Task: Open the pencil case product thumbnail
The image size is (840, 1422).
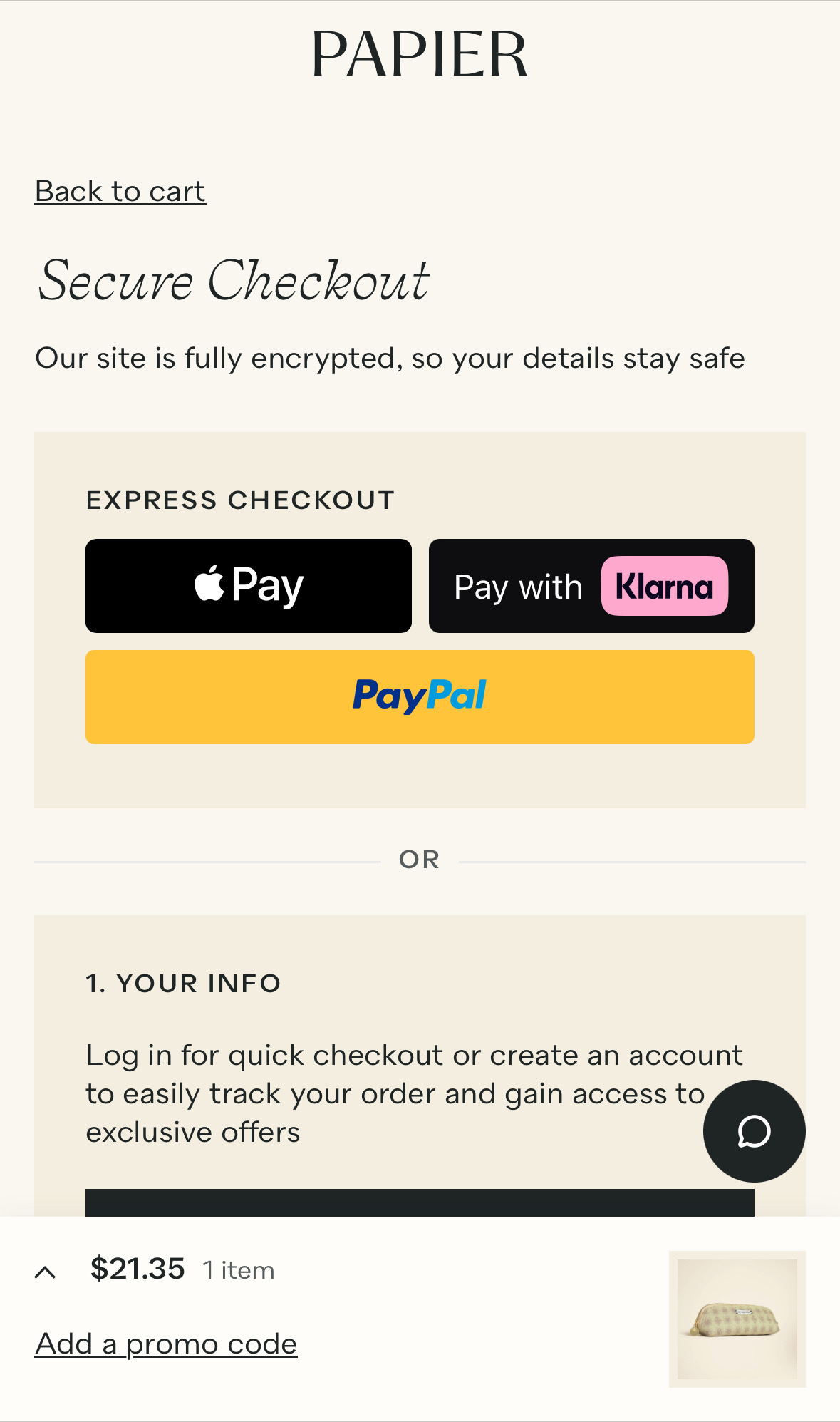Action: pyautogui.click(x=737, y=1319)
